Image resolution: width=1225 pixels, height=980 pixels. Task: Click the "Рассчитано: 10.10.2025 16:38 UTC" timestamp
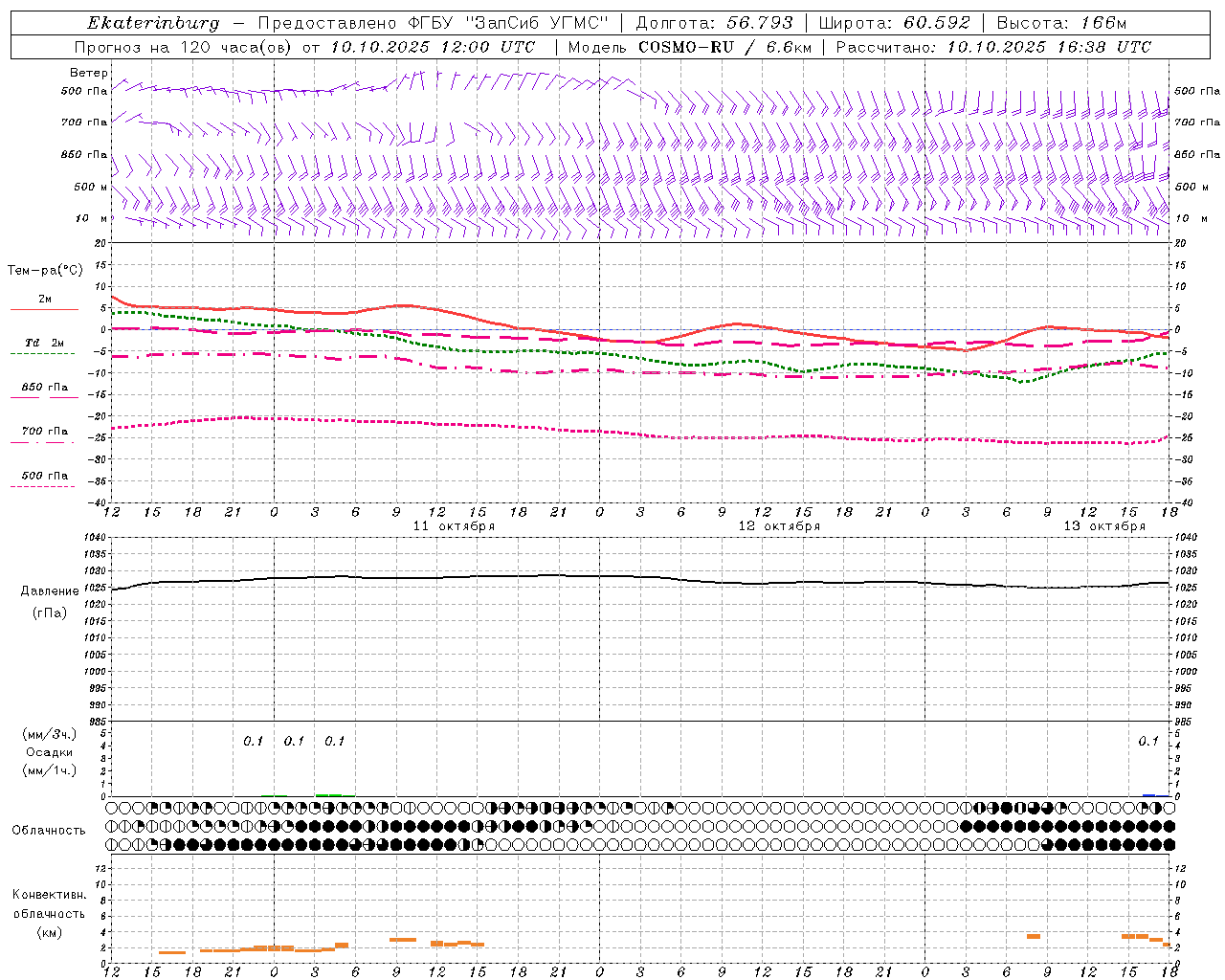point(993,47)
